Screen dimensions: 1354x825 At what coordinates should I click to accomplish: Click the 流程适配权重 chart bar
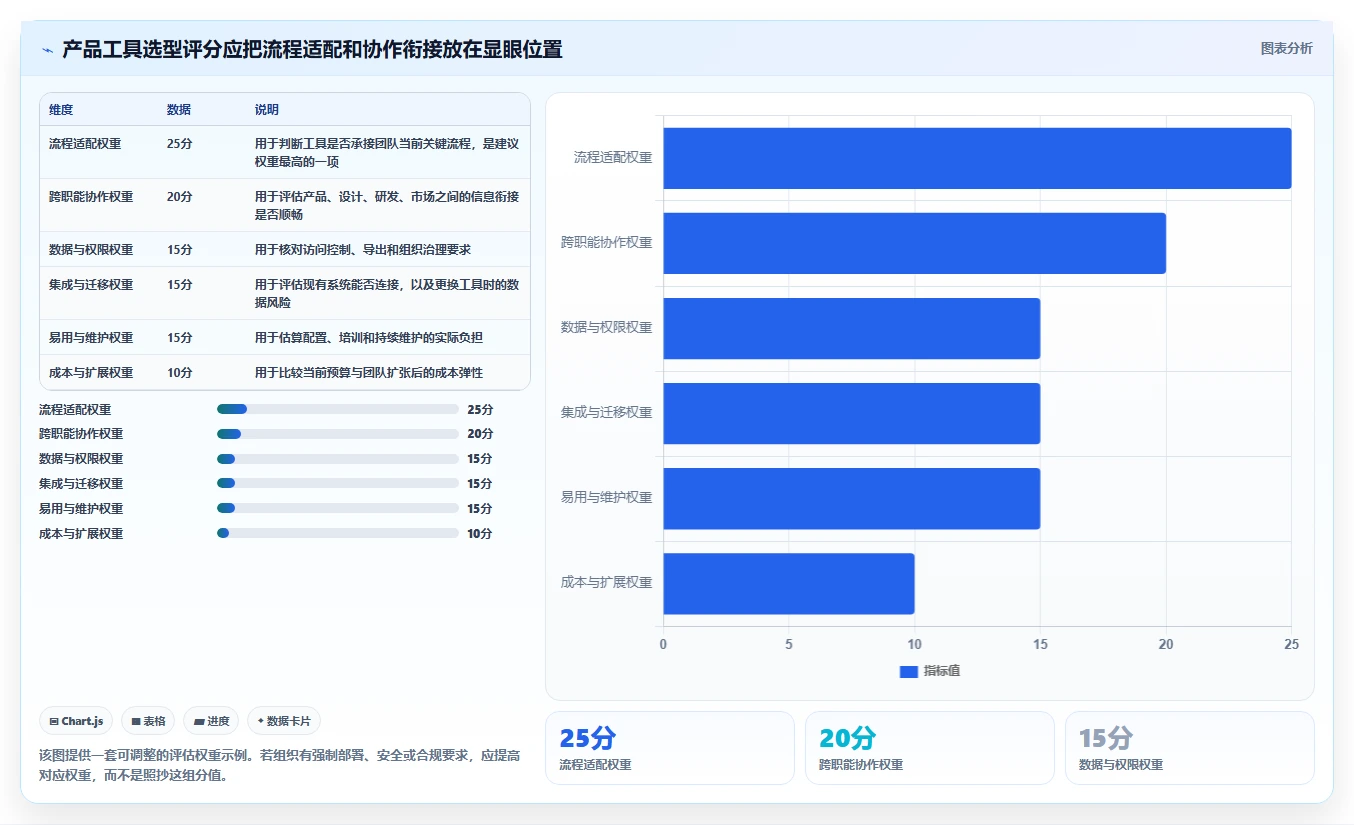pyautogui.click(x=977, y=158)
